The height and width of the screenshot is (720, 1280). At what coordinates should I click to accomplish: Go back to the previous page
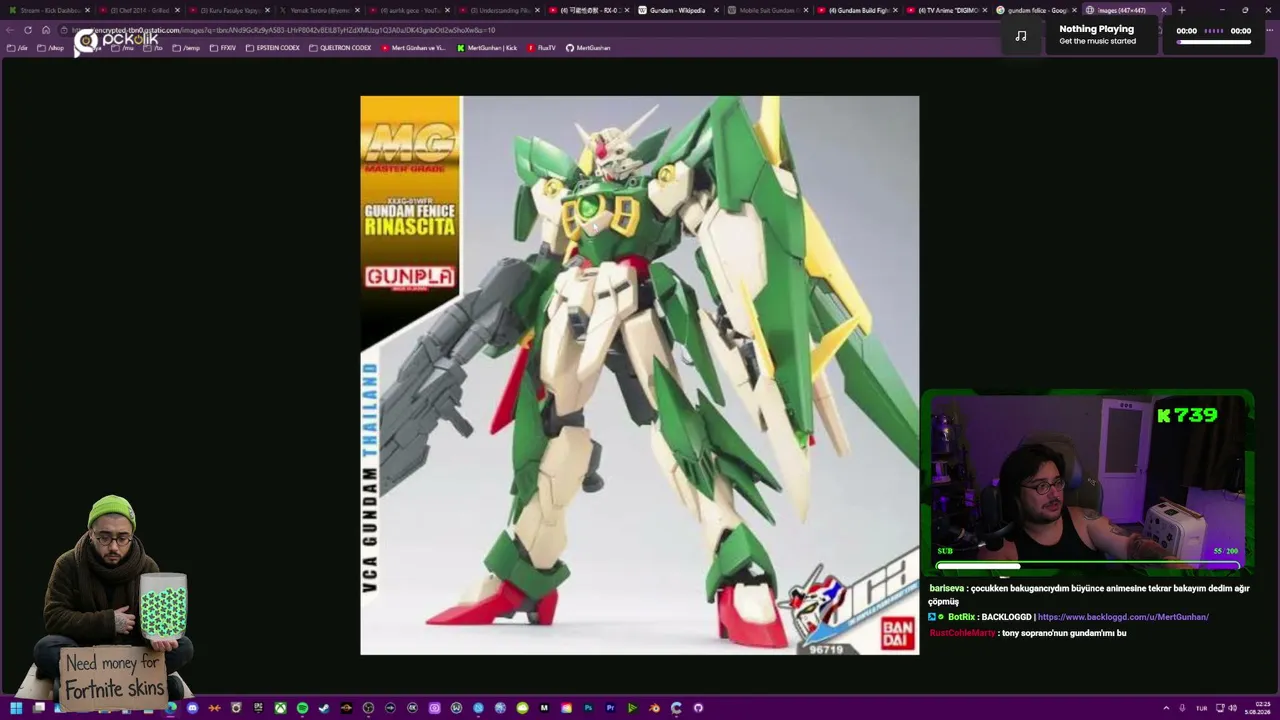10,30
